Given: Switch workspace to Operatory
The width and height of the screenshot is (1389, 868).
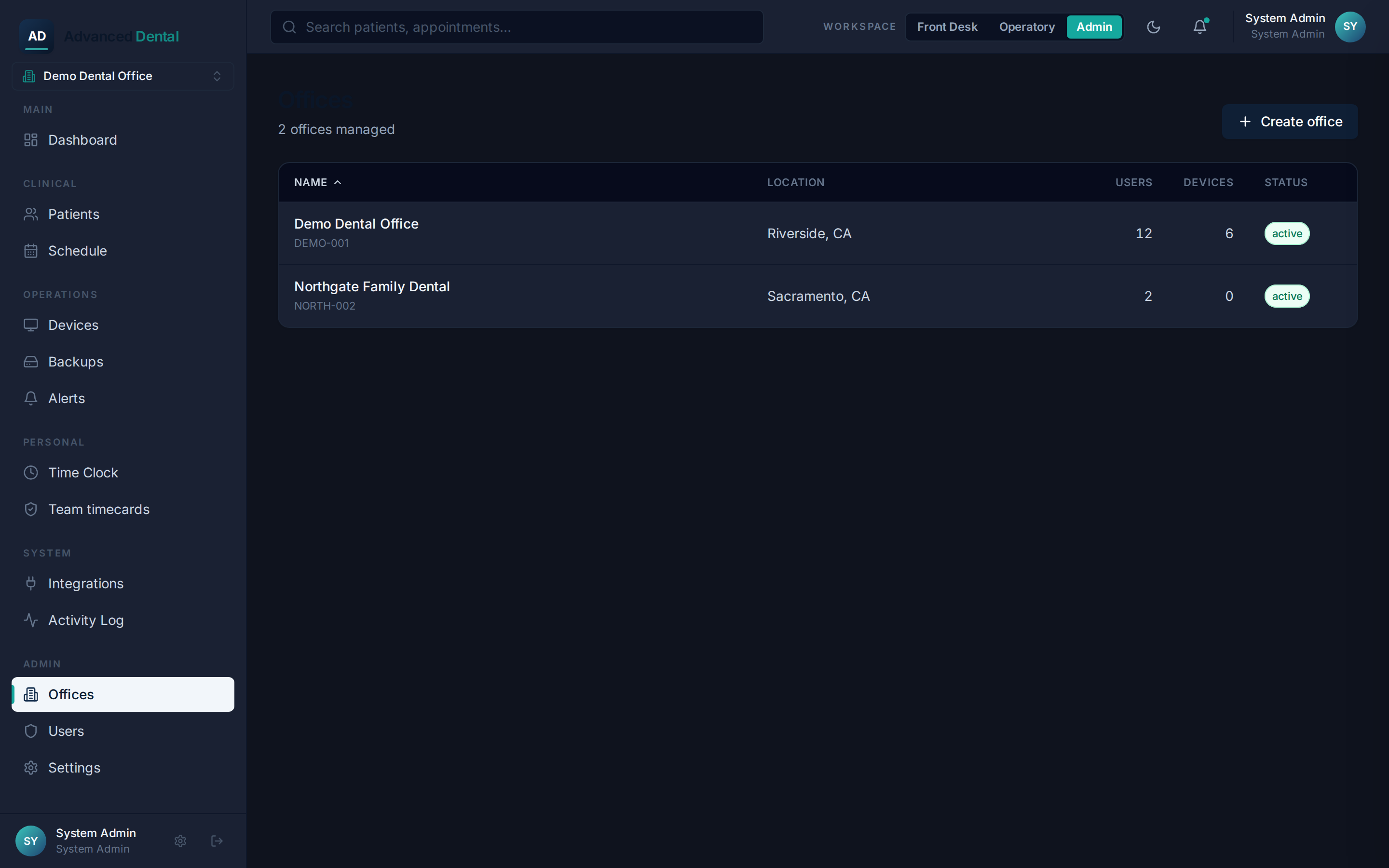Looking at the screenshot, I should pyautogui.click(x=1027, y=27).
